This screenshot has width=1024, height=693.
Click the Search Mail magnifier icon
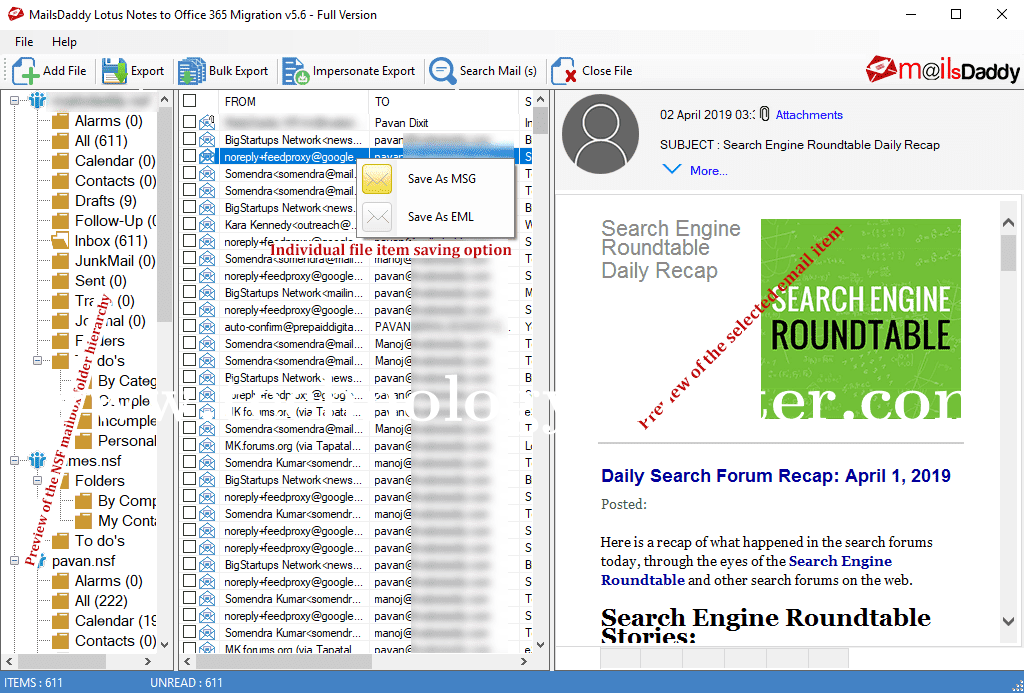442,71
